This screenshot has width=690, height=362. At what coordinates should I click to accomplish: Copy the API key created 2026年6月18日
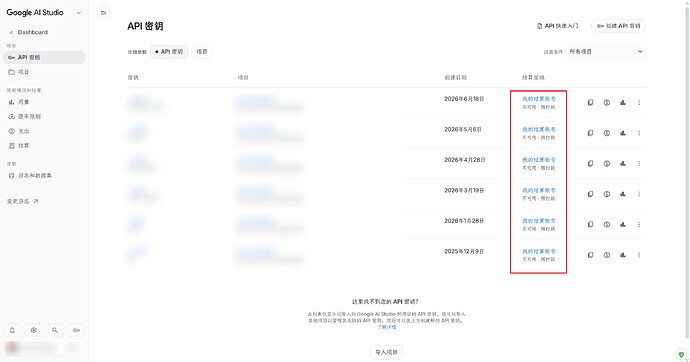pyautogui.click(x=591, y=102)
